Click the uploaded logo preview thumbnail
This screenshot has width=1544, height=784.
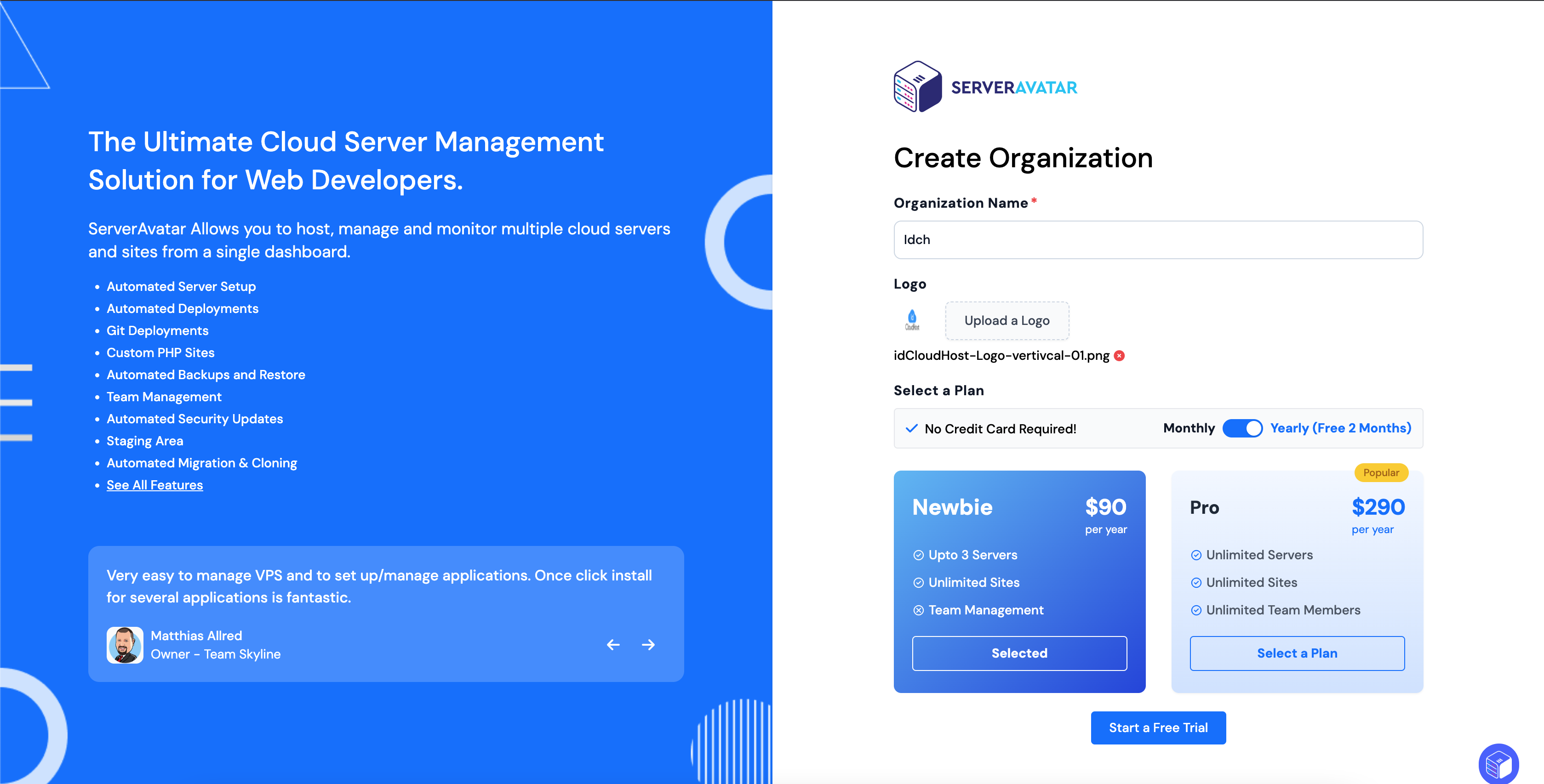coord(912,320)
